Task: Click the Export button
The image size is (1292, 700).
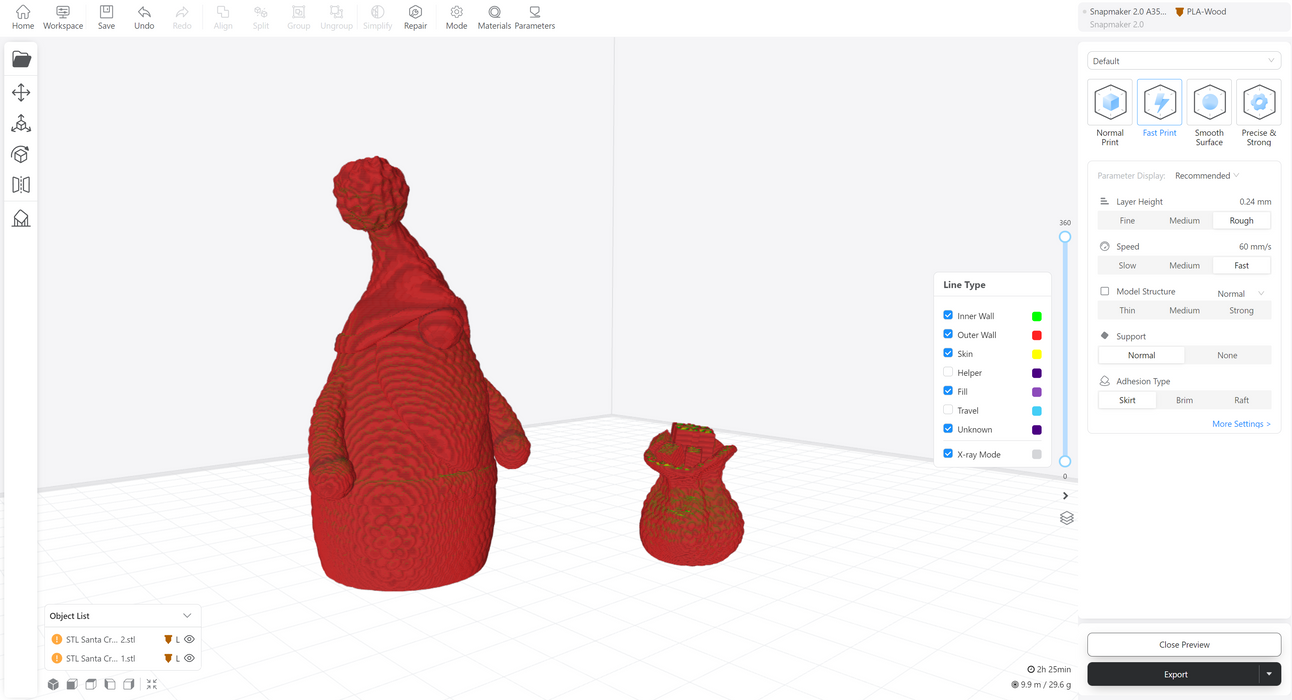Action: click(x=1175, y=674)
